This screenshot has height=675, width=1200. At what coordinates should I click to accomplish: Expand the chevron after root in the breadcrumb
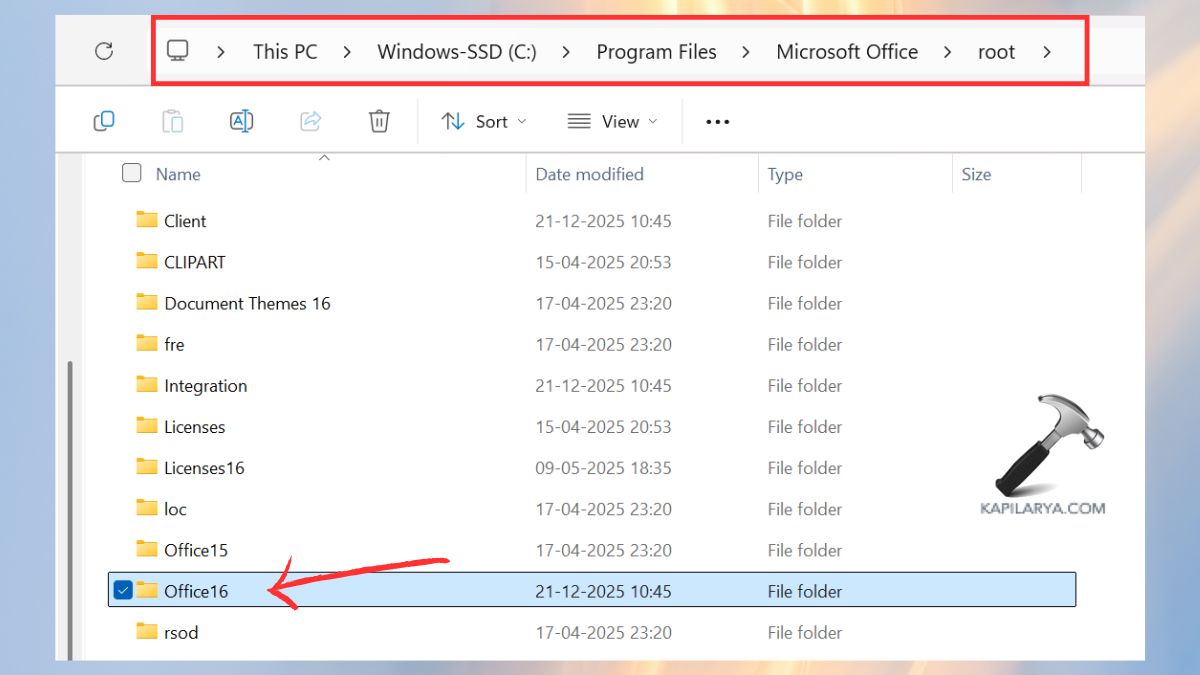1048,52
